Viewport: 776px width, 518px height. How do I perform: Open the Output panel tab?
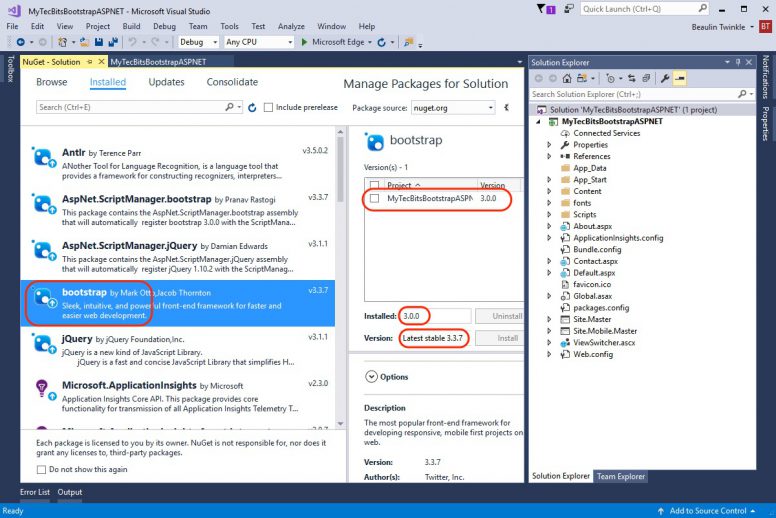click(x=70, y=492)
